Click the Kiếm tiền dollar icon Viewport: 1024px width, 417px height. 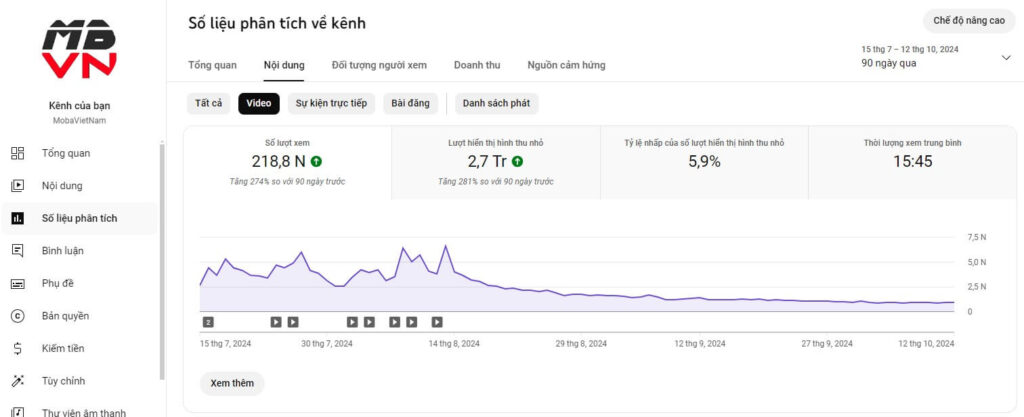(17, 348)
